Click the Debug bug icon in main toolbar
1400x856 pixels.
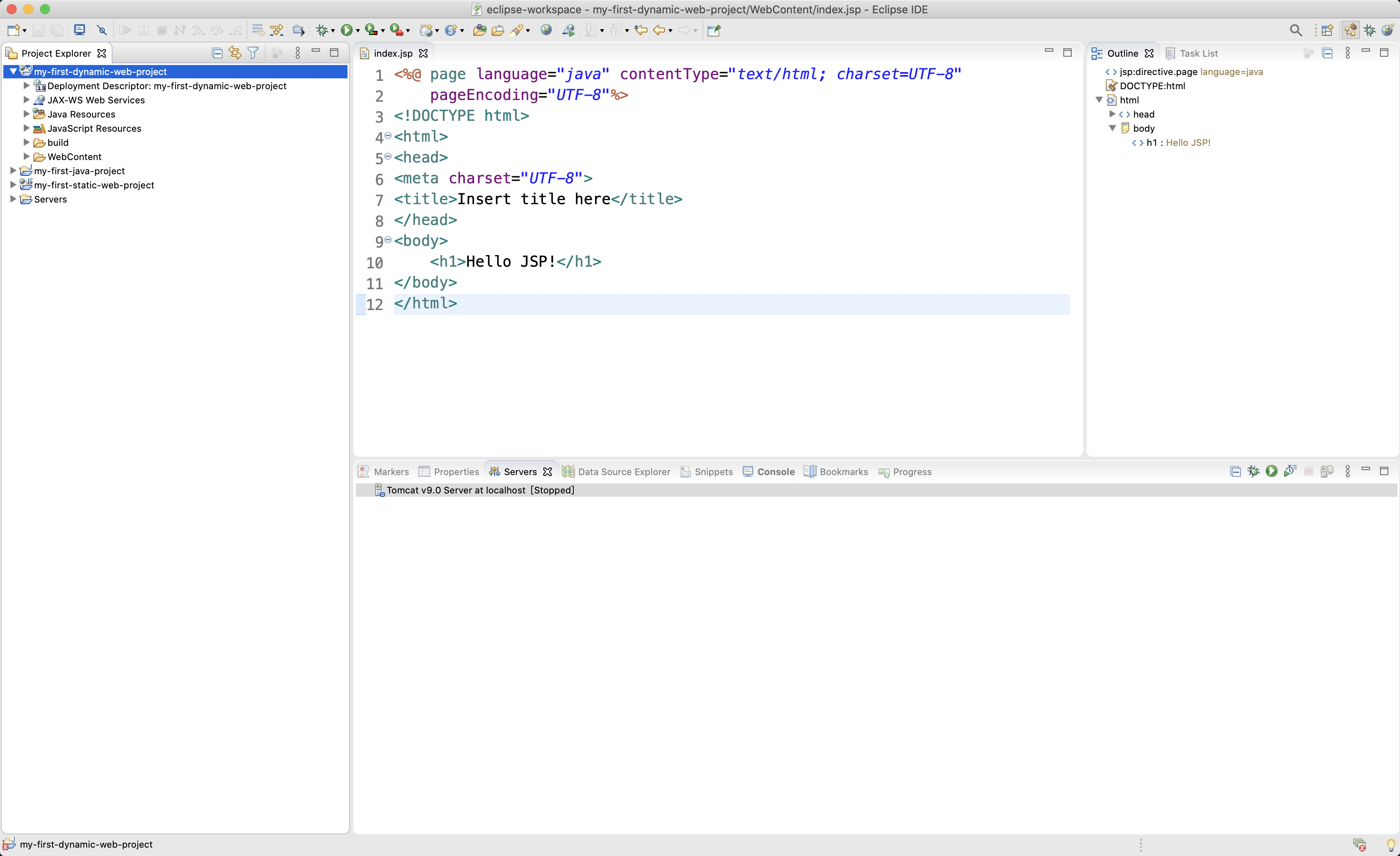click(x=322, y=30)
